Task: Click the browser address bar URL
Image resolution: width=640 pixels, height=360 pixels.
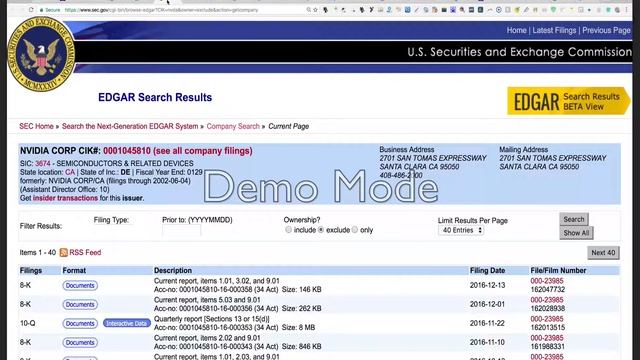Action: [x=161, y=10]
